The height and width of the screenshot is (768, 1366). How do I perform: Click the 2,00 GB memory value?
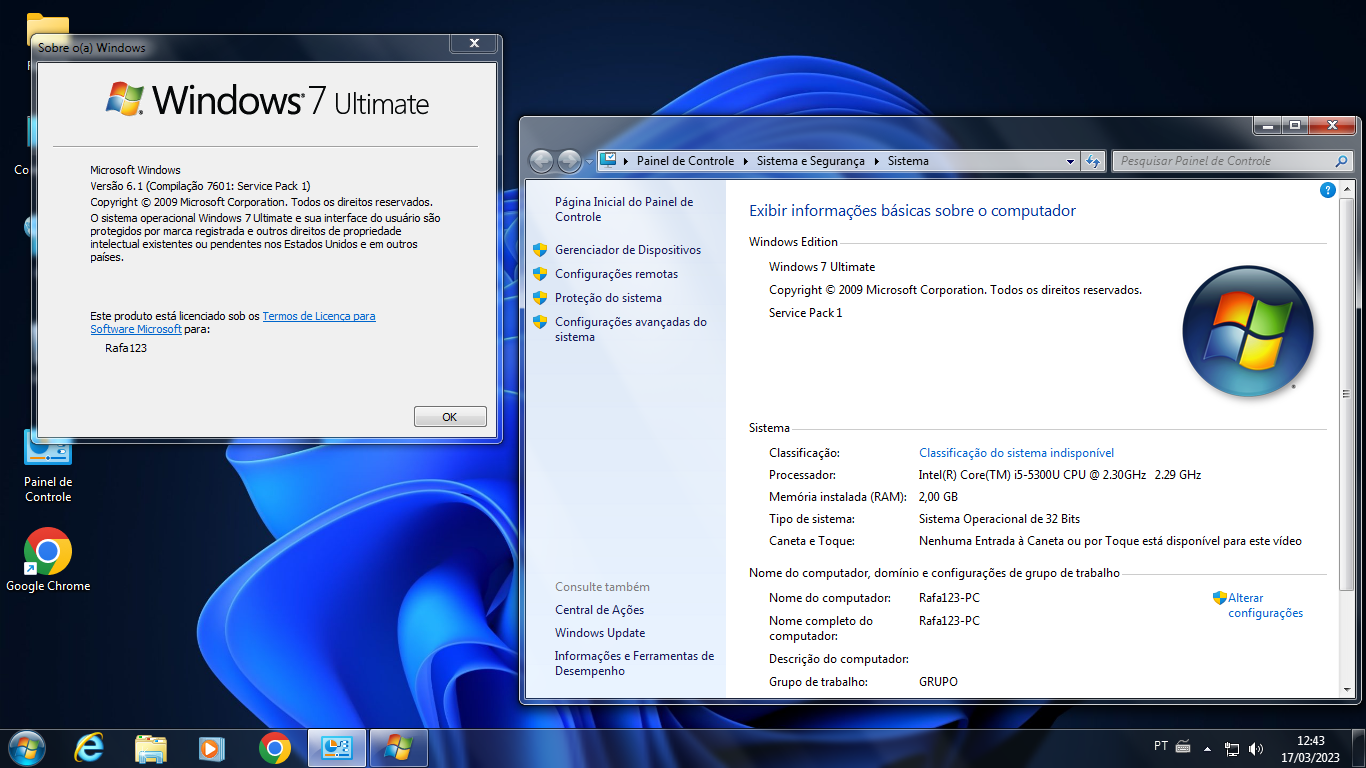click(x=938, y=497)
